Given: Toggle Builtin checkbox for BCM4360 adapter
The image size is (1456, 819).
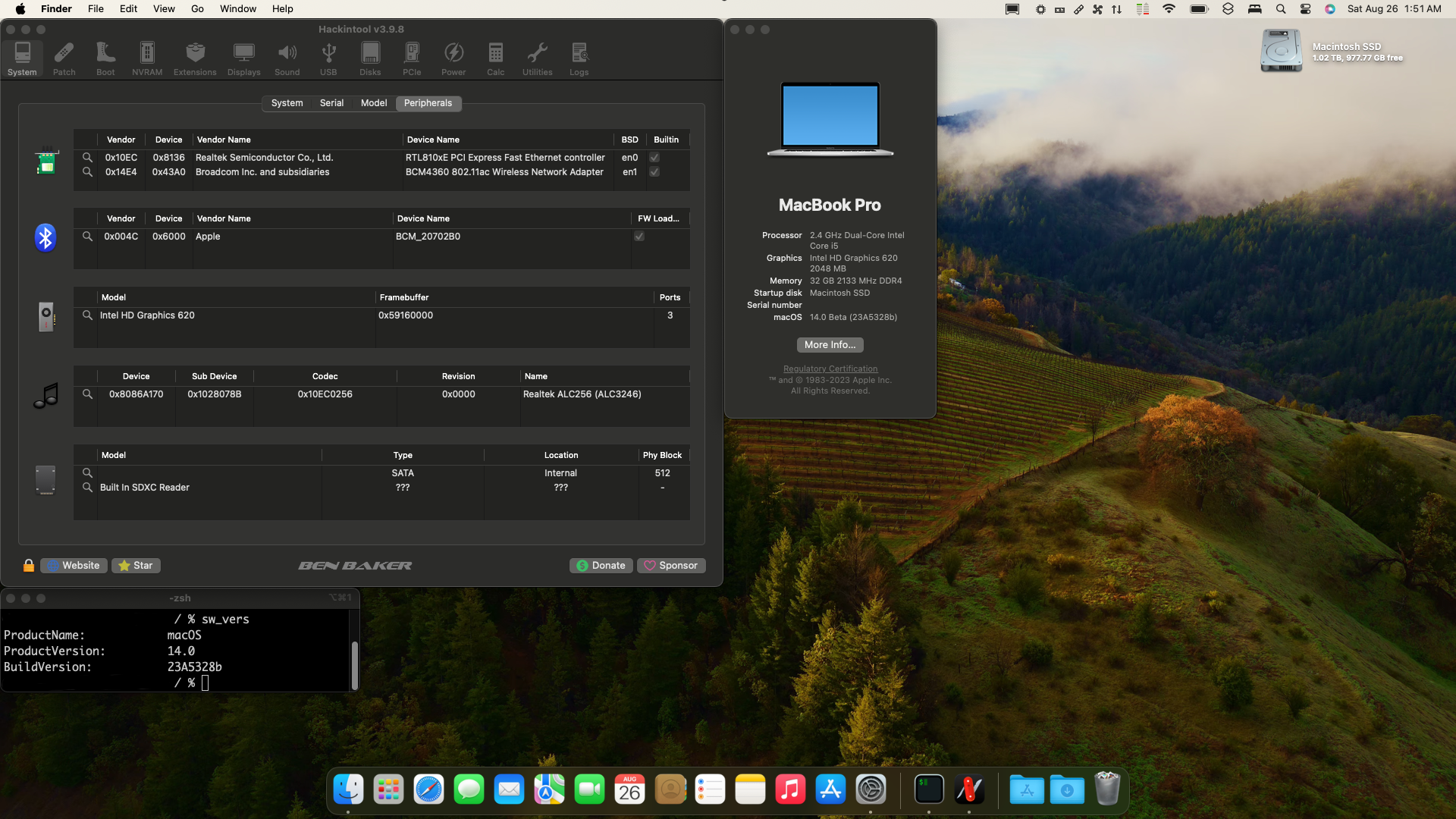Looking at the screenshot, I should [654, 172].
